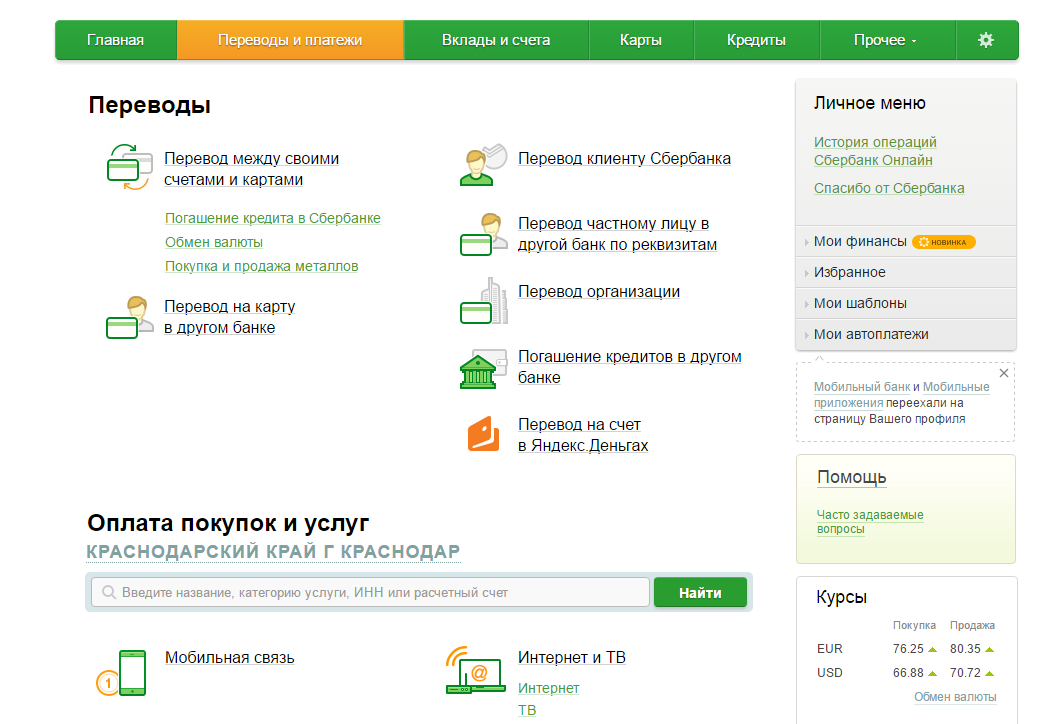Open the settings gear in navigation bar
1040x724 pixels.
tap(986, 40)
